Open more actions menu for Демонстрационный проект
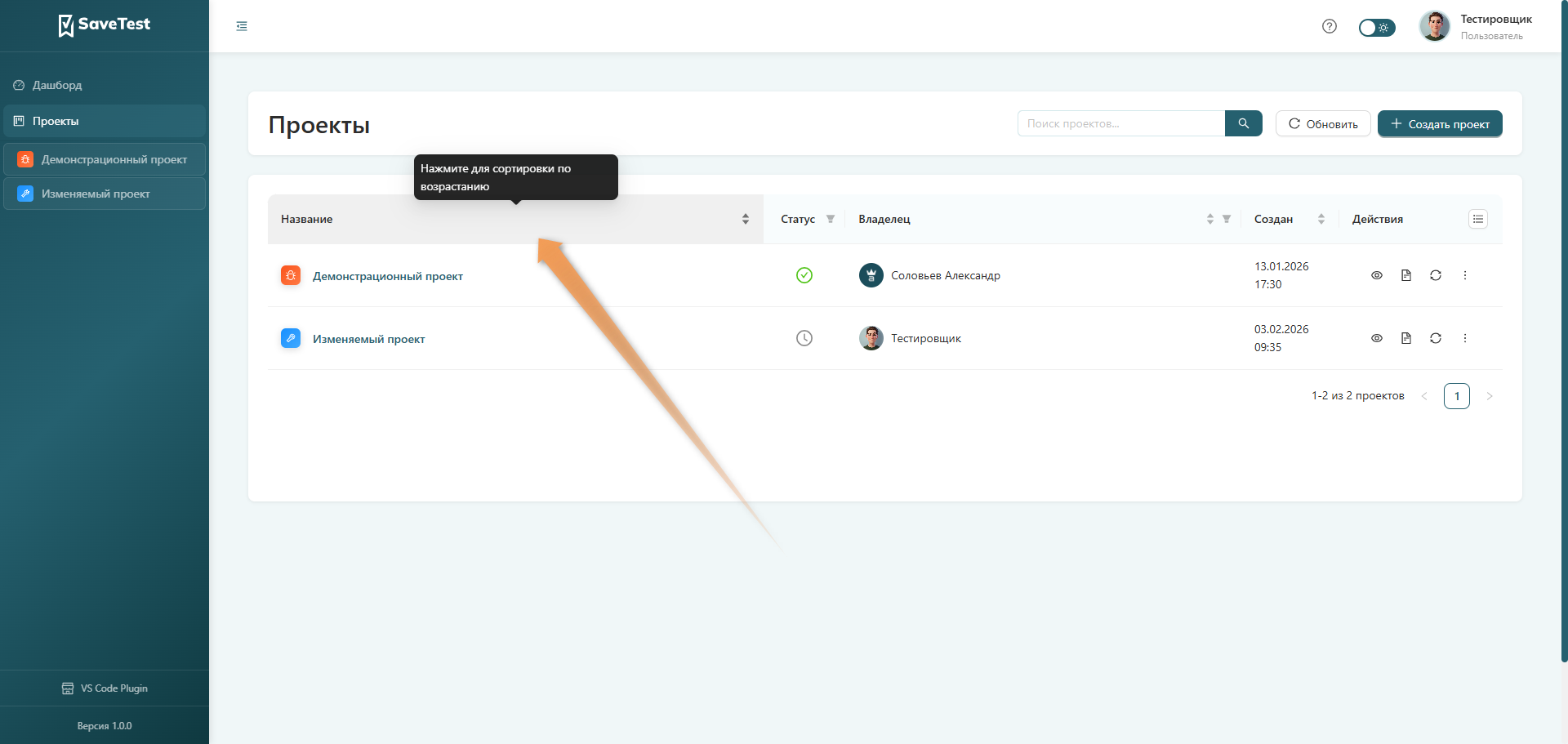This screenshot has height=744, width=1568. pyautogui.click(x=1464, y=275)
